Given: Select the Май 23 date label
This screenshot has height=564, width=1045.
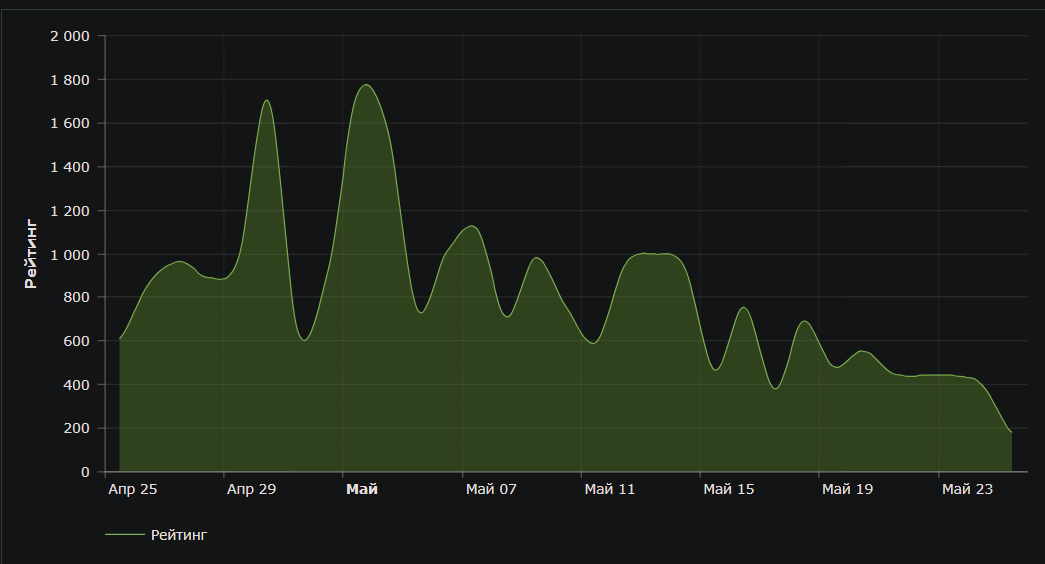Looking at the screenshot, I should [x=967, y=489].
